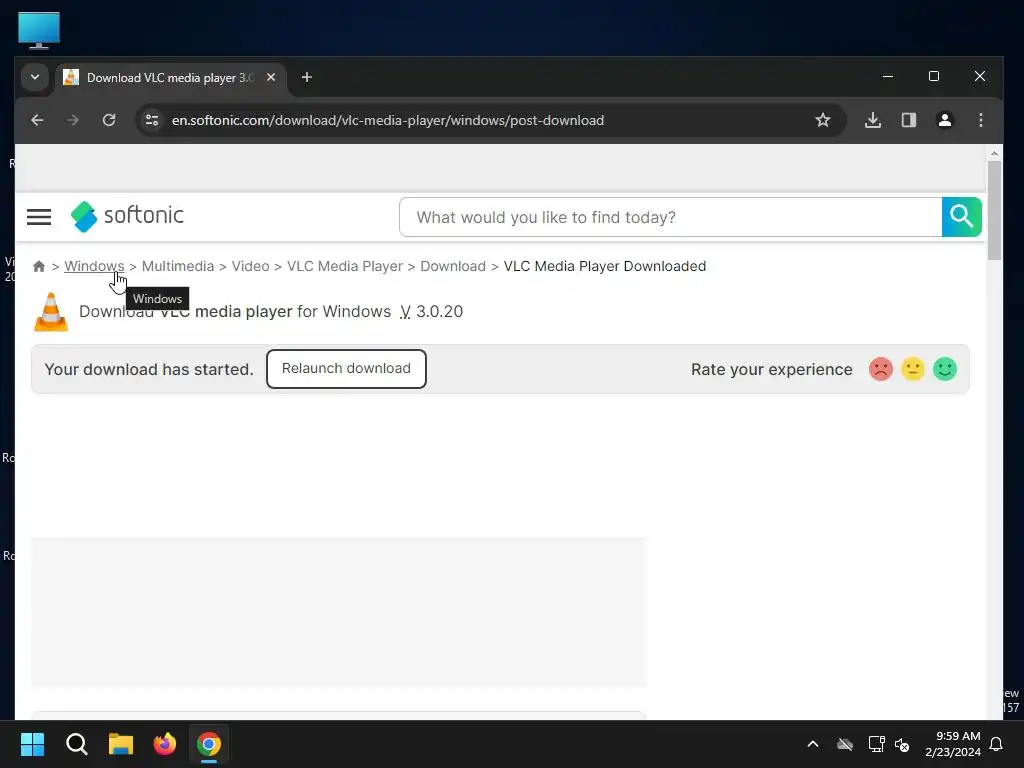Close the Download VLC media player tab
Screen dimensions: 1024x768
(x=271, y=77)
